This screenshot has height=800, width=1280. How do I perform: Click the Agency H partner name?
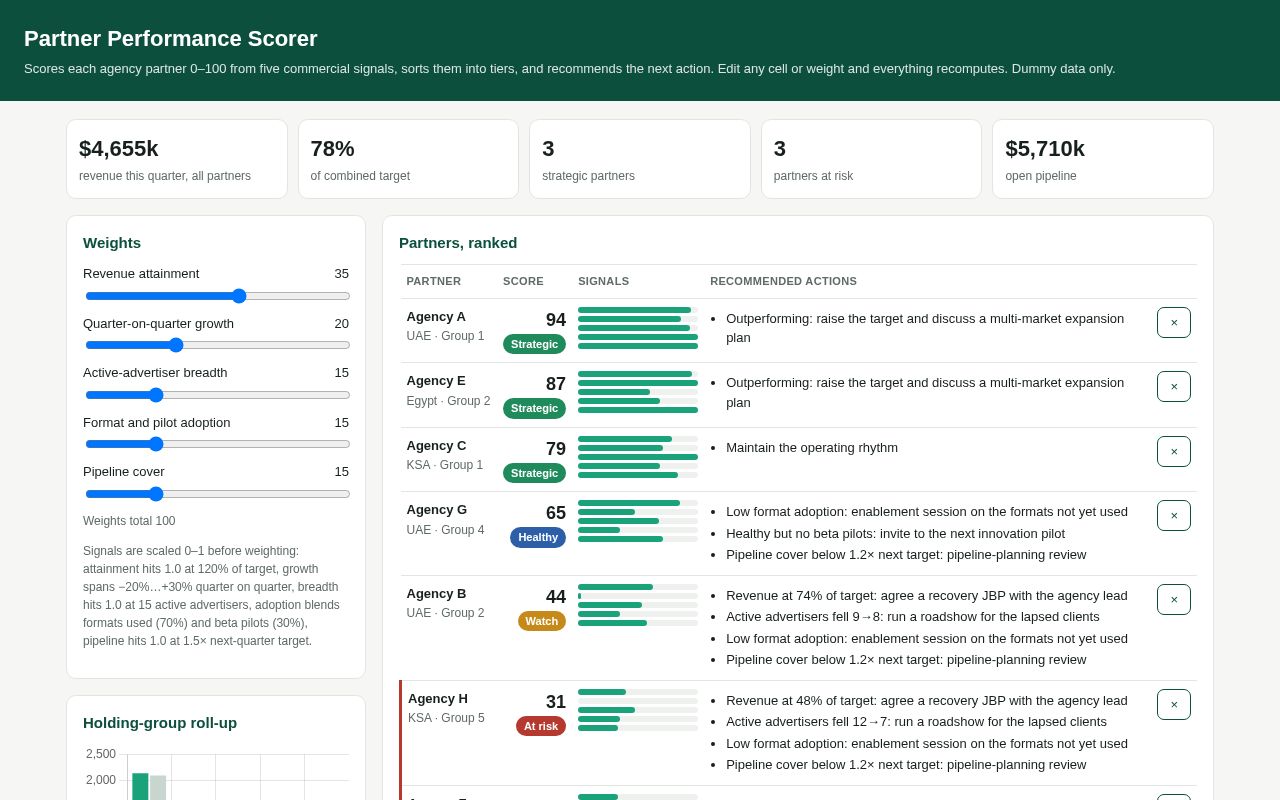[x=438, y=699]
